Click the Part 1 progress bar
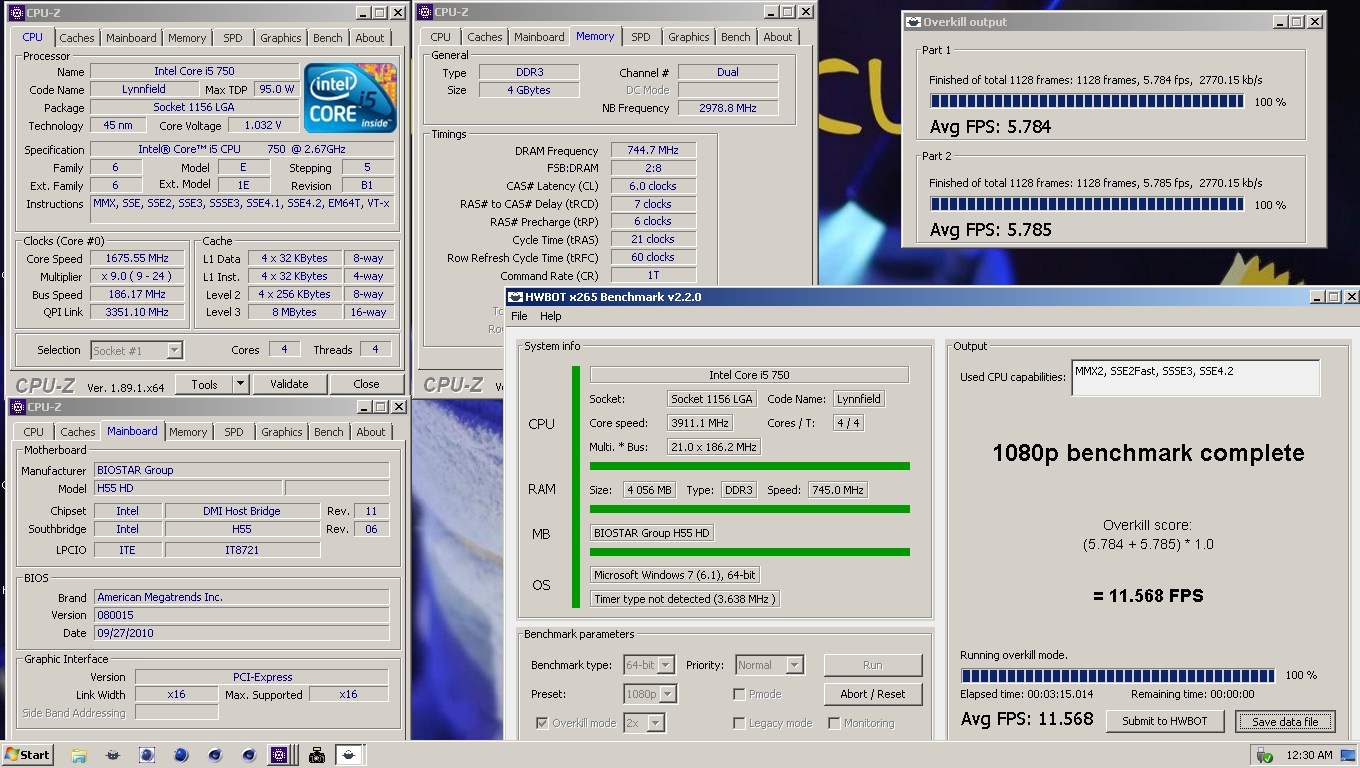The height and width of the screenshot is (768, 1360). [1086, 101]
